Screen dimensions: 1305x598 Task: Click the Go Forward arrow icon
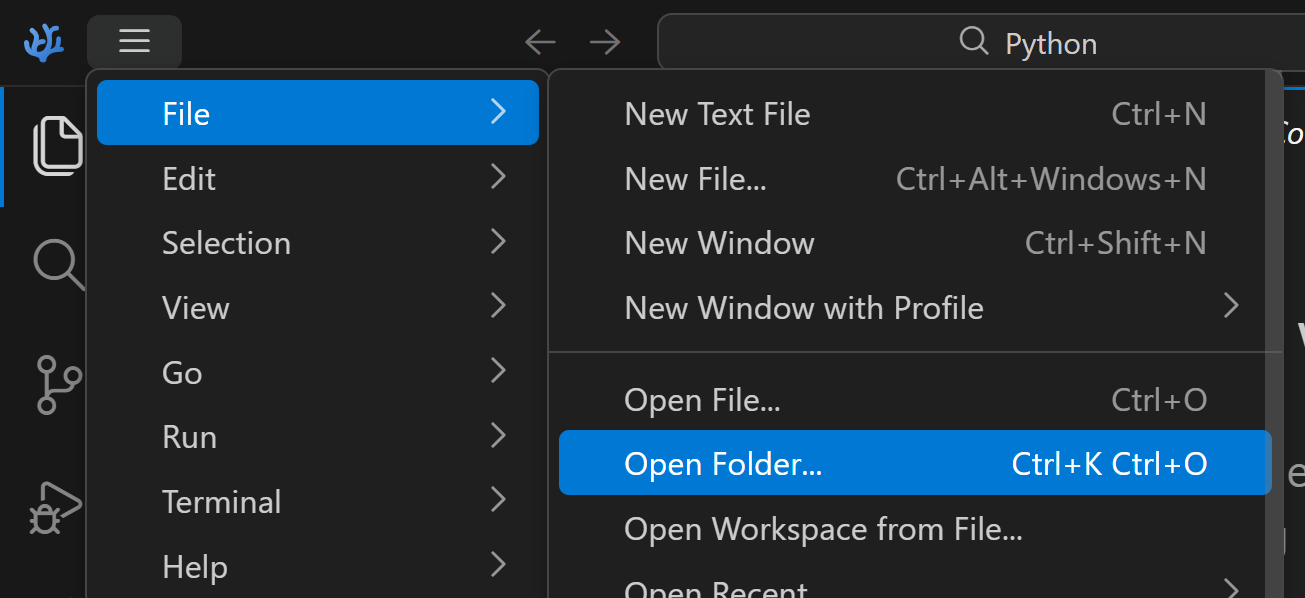click(605, 42)
